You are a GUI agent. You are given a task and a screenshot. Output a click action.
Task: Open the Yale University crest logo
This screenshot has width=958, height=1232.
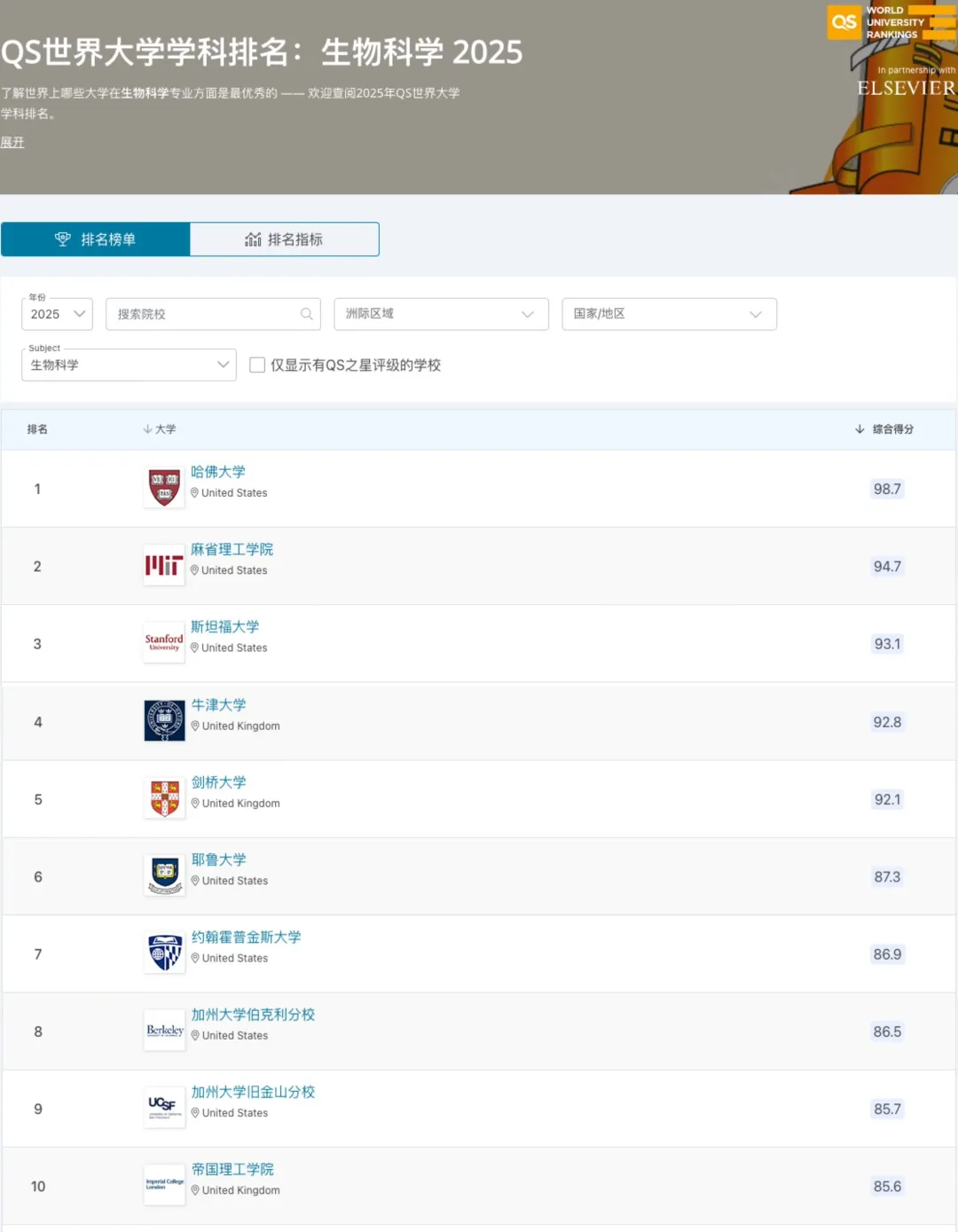tap(165, 875)
